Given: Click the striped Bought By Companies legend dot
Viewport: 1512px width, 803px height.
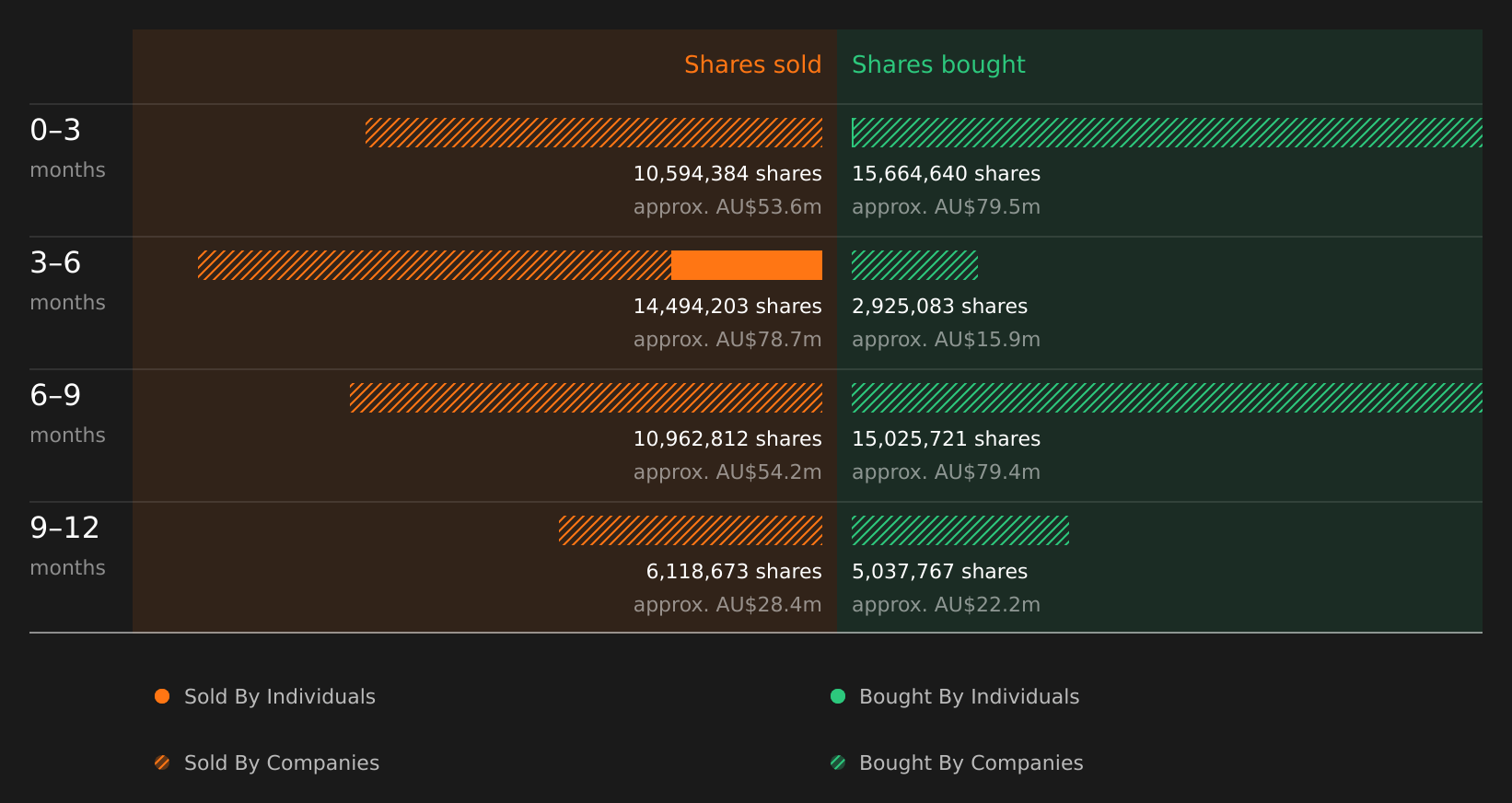Looking at the screenshot, I should pos(838,762).
